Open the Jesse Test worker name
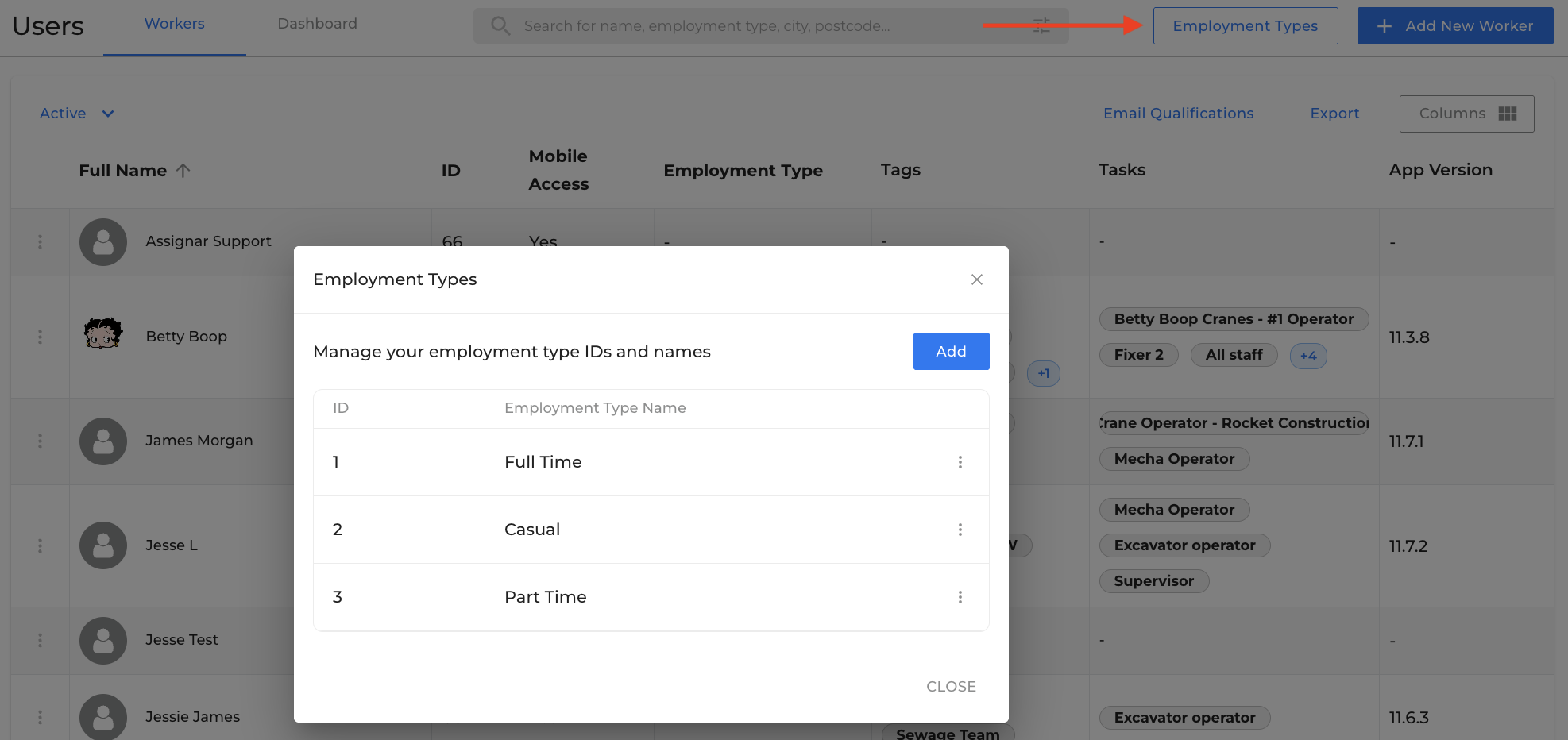The width and height of the screenshot is (1568, 740). 182,640
